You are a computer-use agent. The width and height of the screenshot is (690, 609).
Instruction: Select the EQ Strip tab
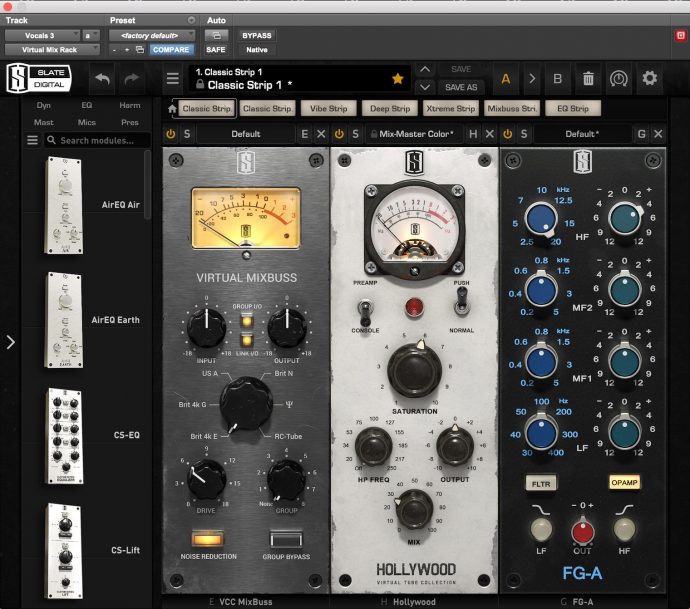coord(573,109)
